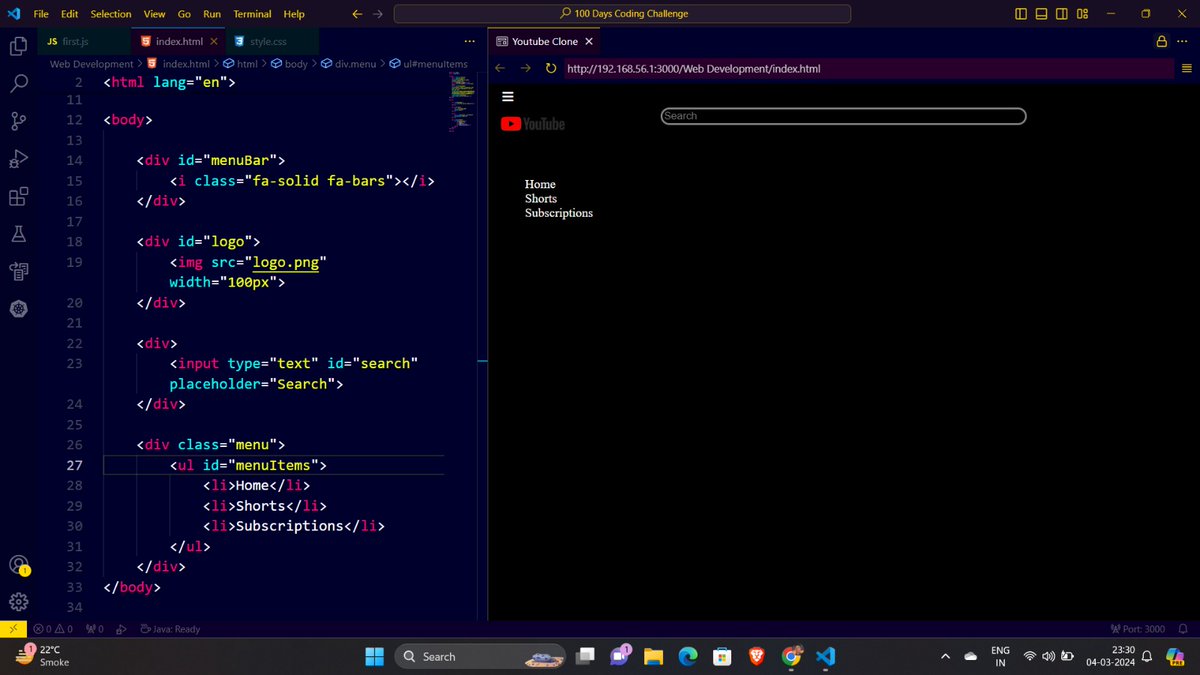Open notifications bell in status bar

click(1183, 629)
